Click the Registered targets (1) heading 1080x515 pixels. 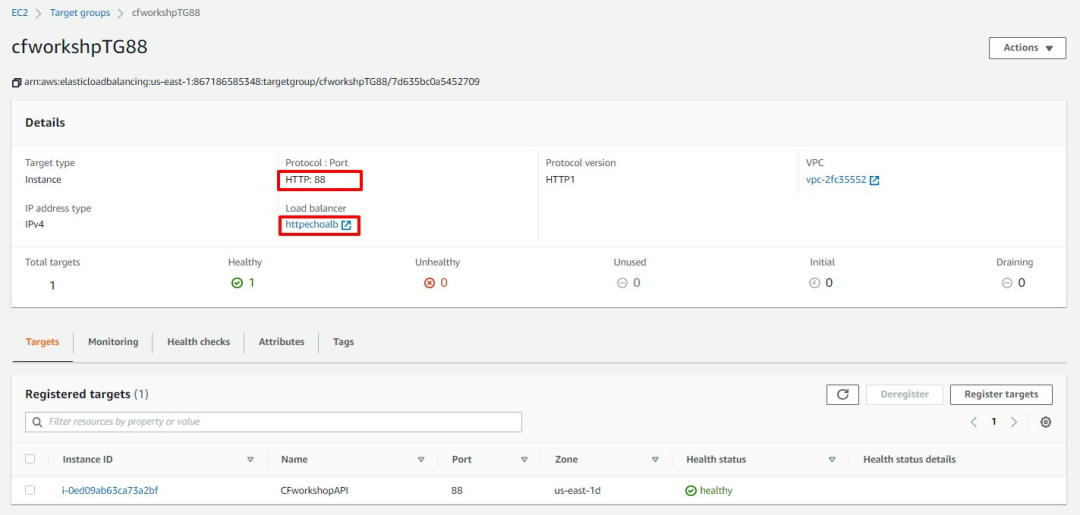click(x=87, y=395)
